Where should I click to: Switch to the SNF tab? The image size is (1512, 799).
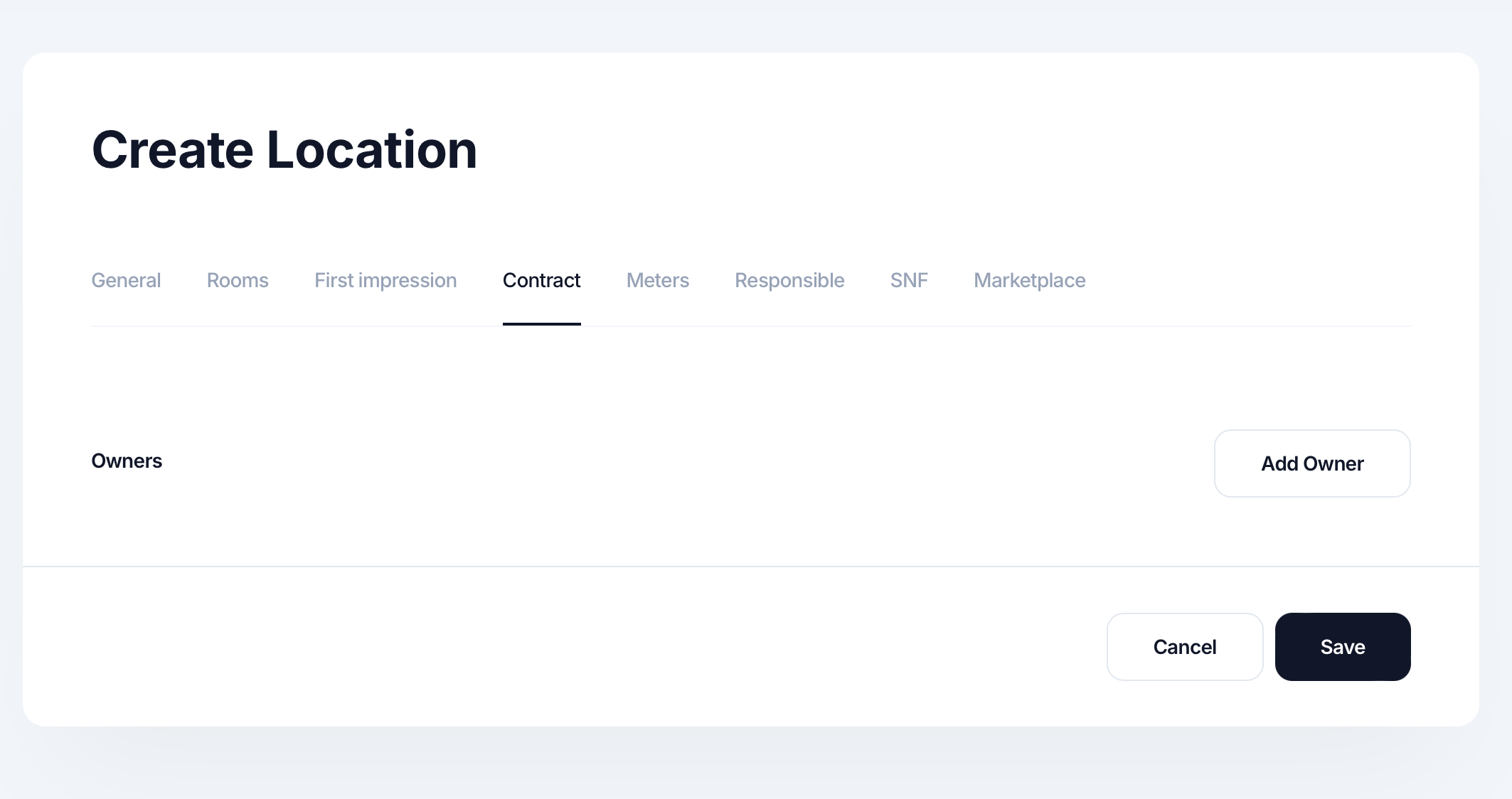(909, 281)
